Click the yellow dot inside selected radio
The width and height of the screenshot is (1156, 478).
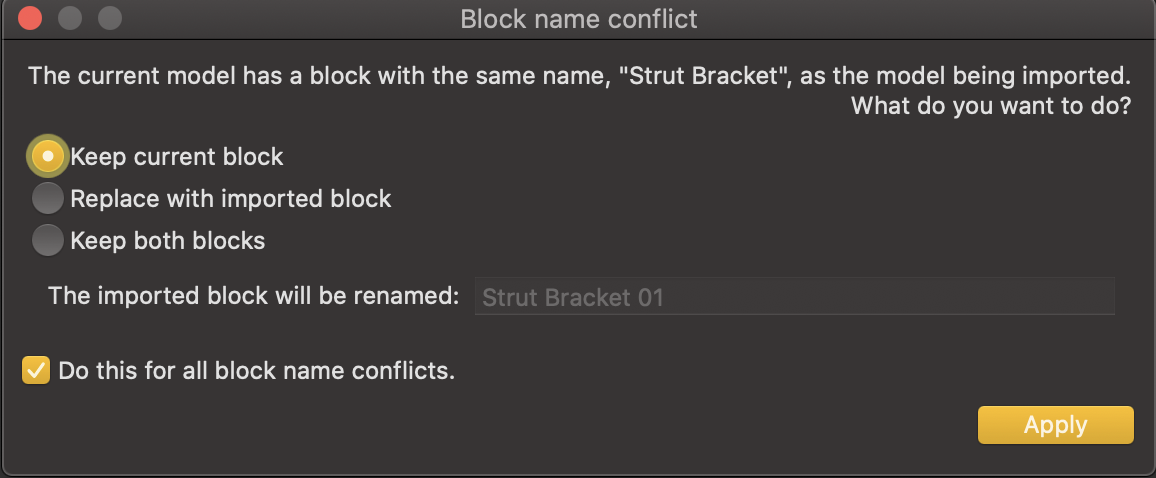coord(48,157)
